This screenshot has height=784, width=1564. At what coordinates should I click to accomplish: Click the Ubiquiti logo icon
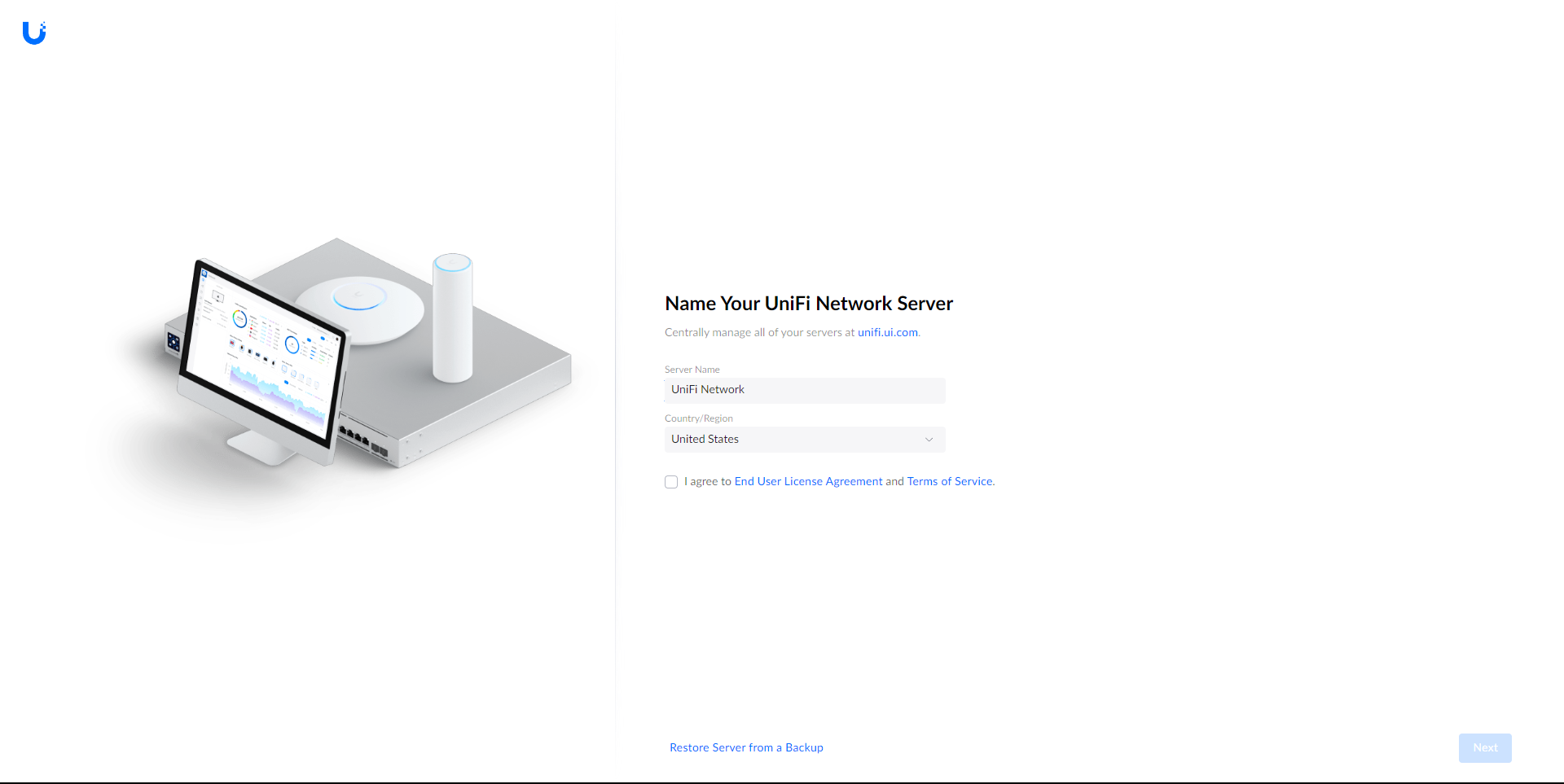(34, 33)
